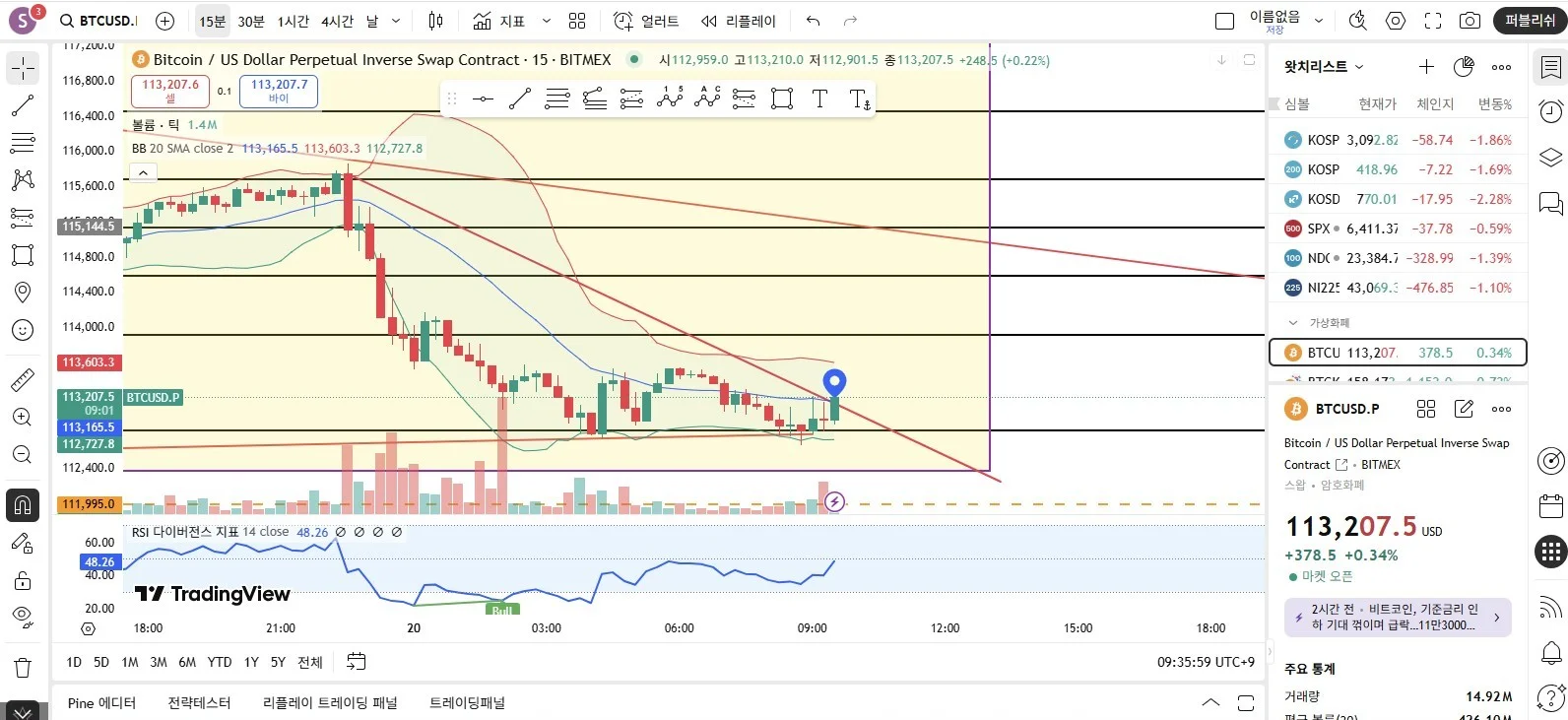Expand the timeframe interval dropdown
Image resolution: width=1568 pixels, height=720 pixels.
click(x=396, y=21)
